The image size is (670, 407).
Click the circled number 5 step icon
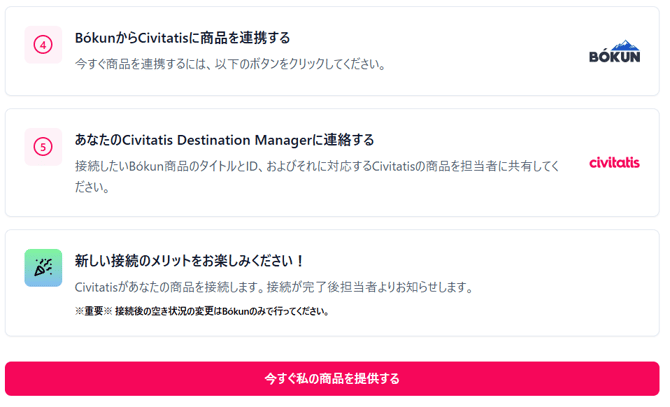click(x=43, y=147)
